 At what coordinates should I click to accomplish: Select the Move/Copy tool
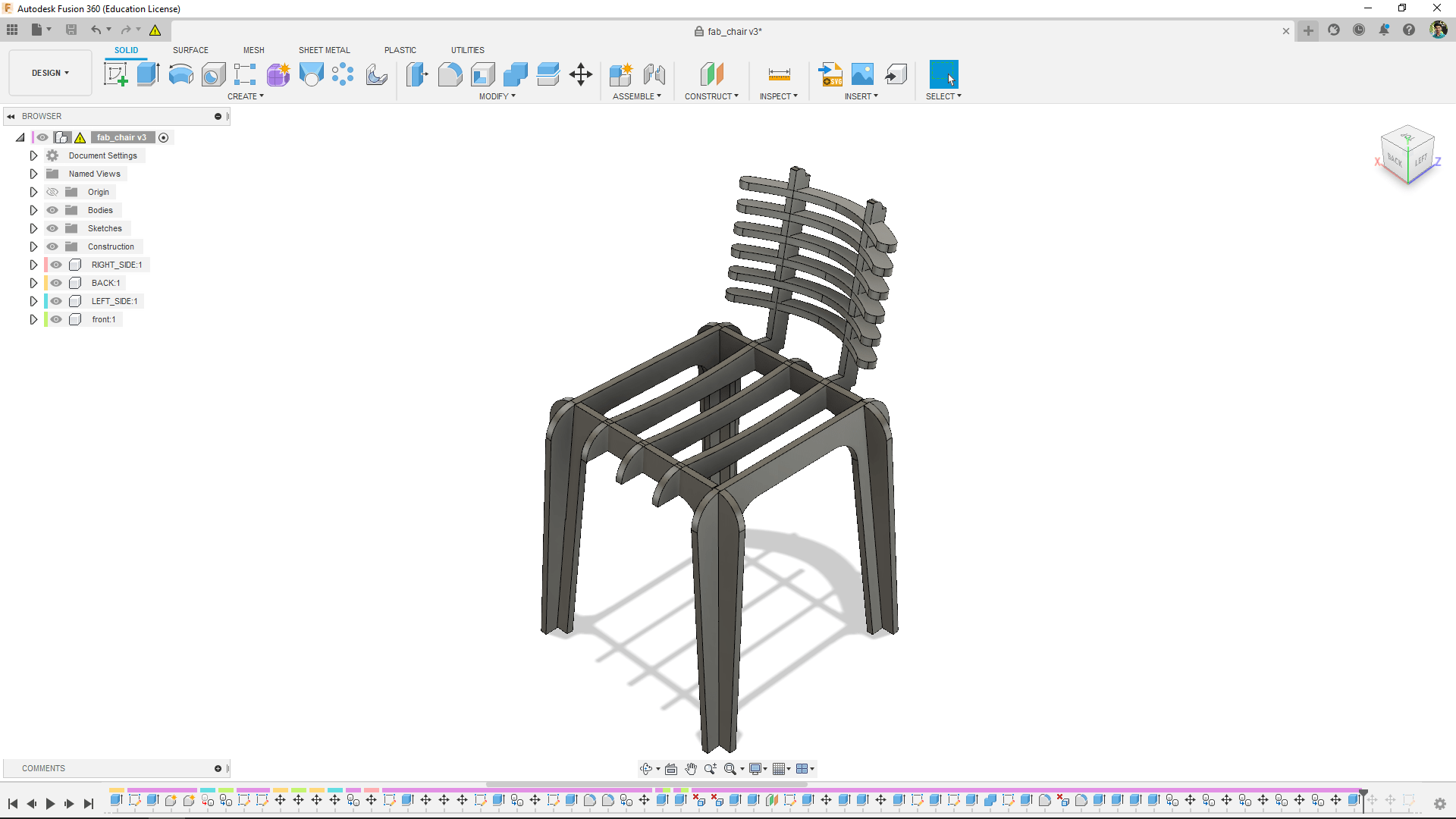581,74
